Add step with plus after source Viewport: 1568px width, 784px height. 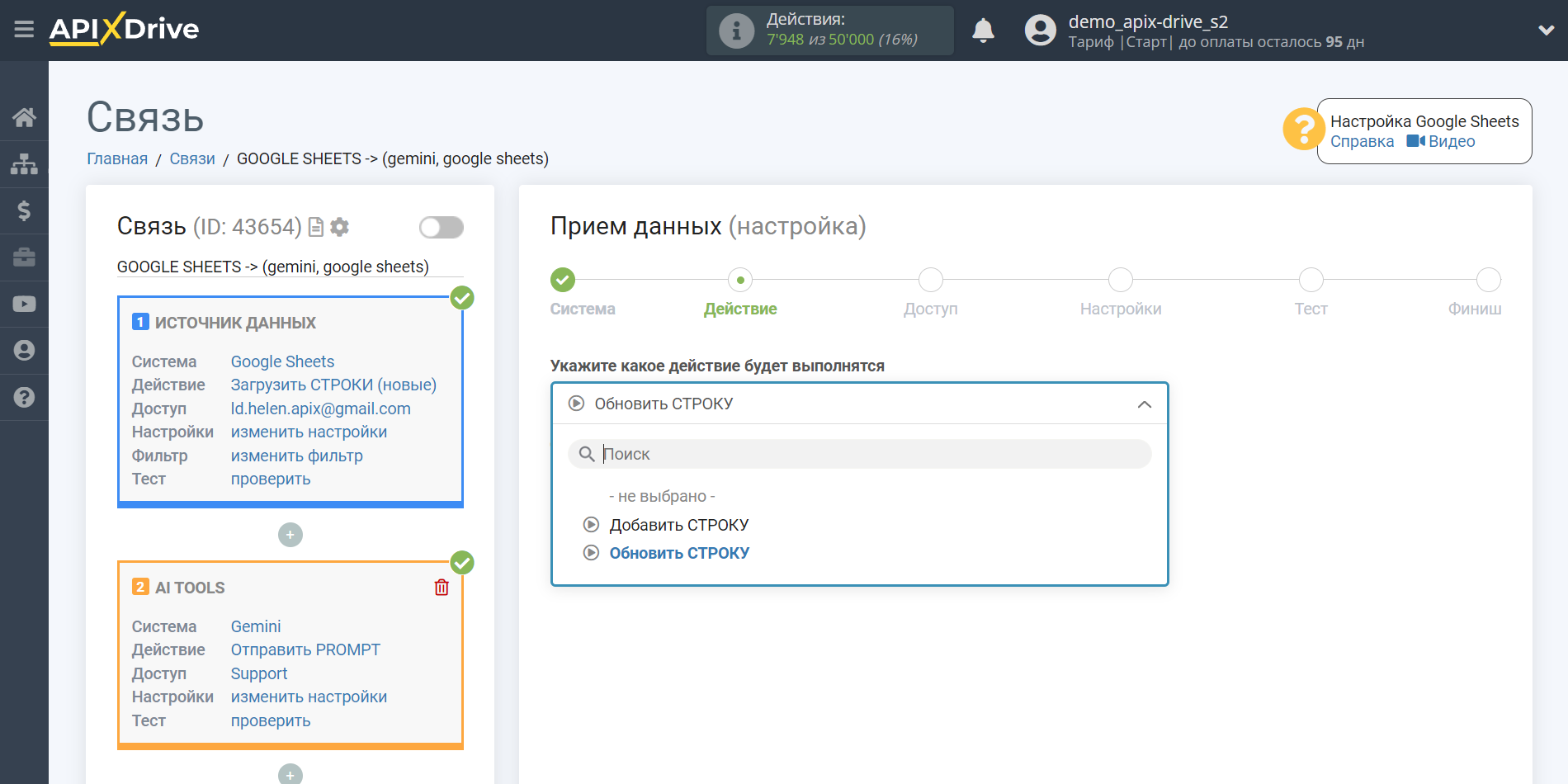click(290, 535)
